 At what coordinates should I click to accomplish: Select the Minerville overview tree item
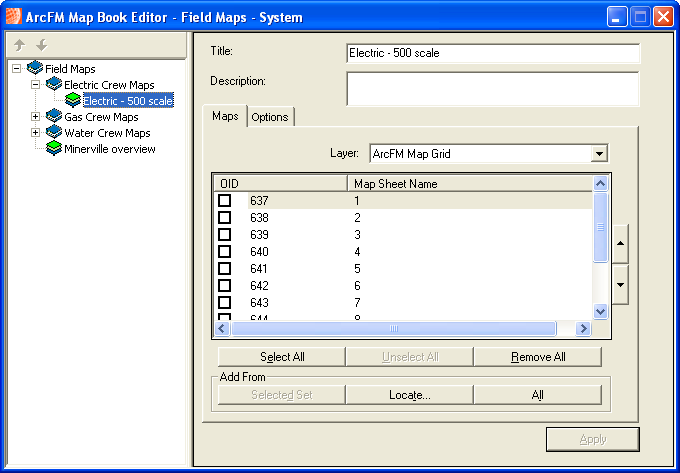(110, 149)
